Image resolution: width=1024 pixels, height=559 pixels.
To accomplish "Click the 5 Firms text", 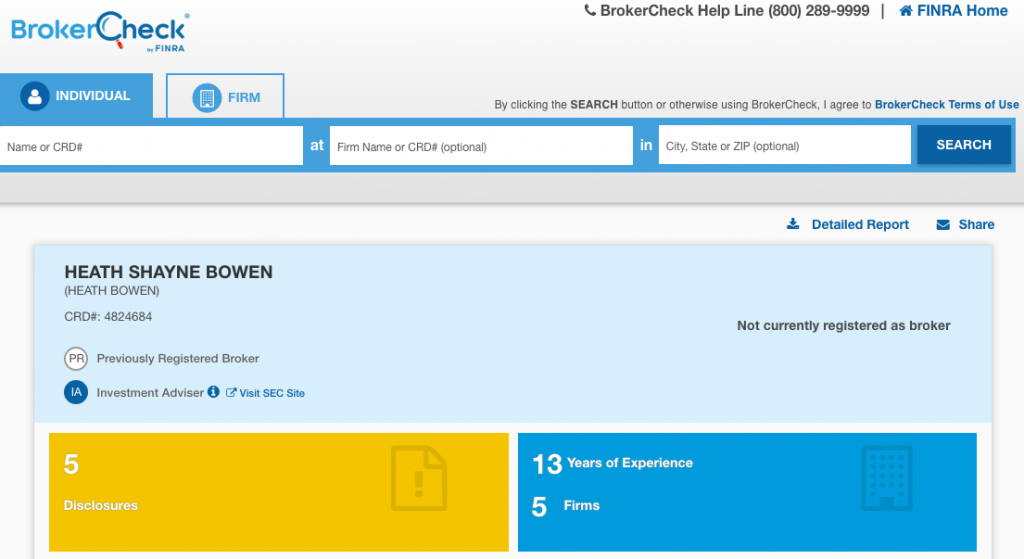I will pos(566,506).
